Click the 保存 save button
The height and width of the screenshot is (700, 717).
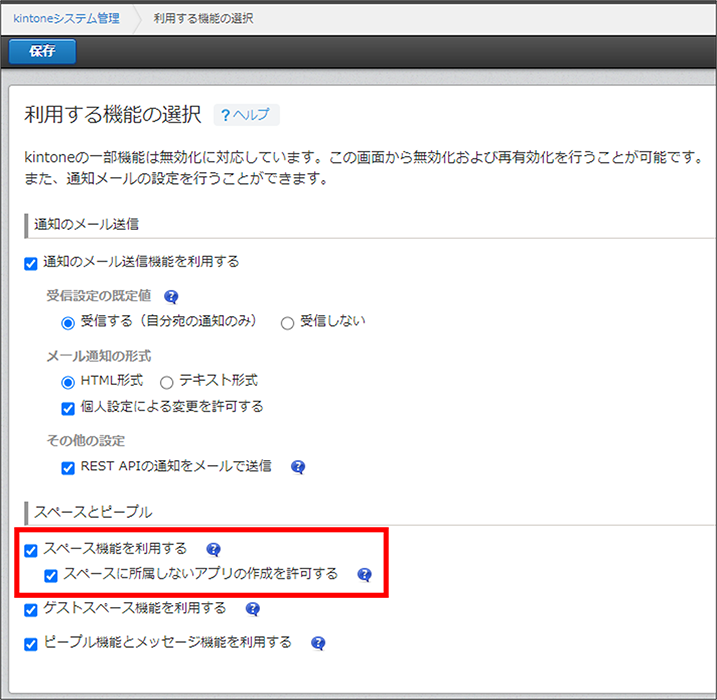42,51
